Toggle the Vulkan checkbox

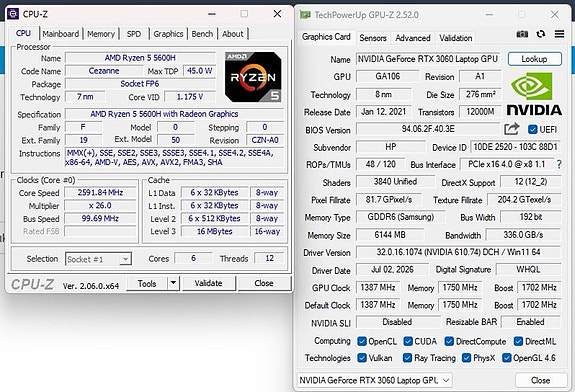pos(362,358)
